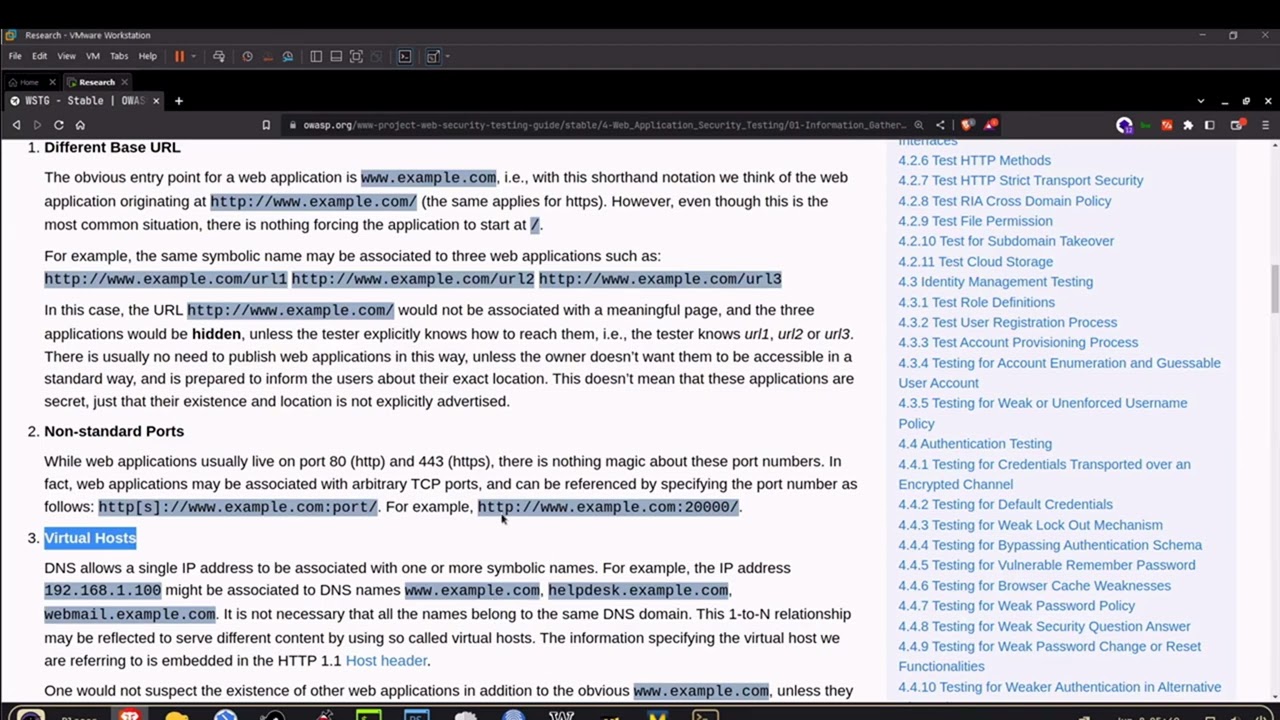This screenshot has width=1280, height=720.
Task: Open 4.4 Authentication Testing
Action: click(x=975, y=444)
